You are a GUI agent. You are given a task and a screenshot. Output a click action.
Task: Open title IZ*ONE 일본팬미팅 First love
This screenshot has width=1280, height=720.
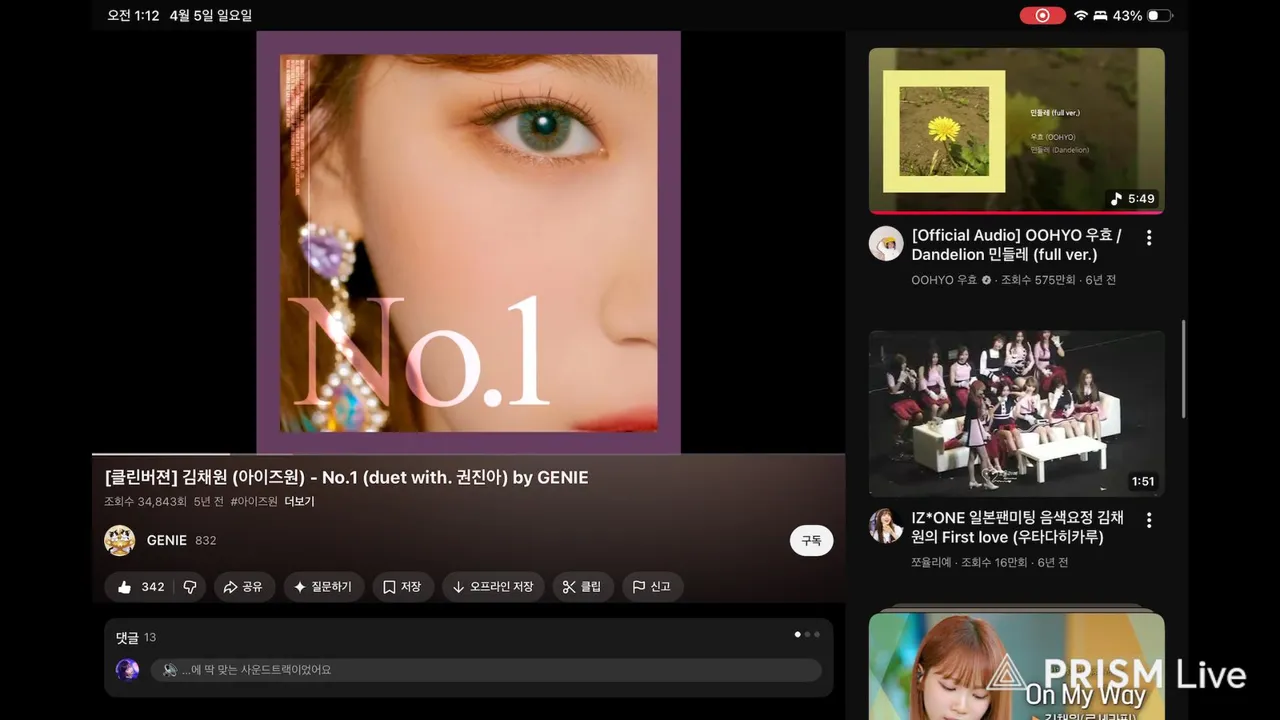click(1018, 527)
